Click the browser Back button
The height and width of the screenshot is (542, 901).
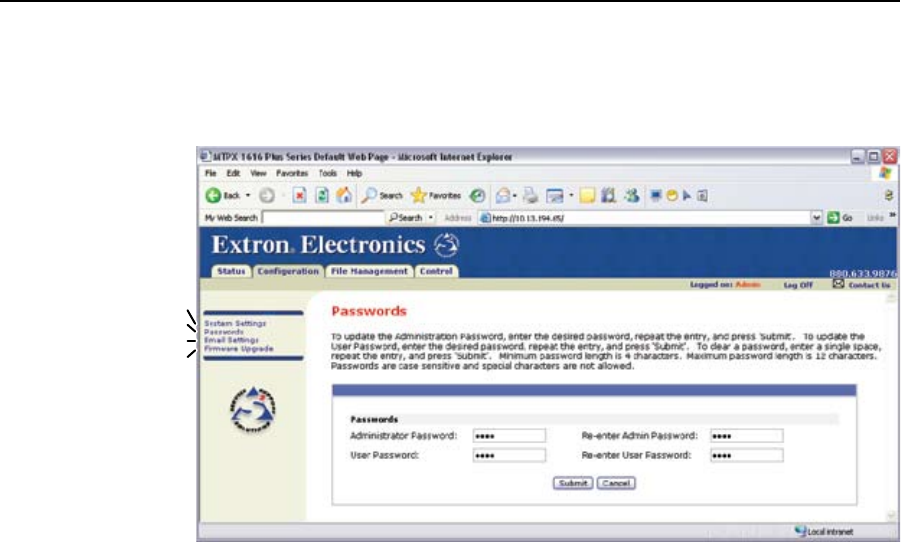[x=222, y=195]
